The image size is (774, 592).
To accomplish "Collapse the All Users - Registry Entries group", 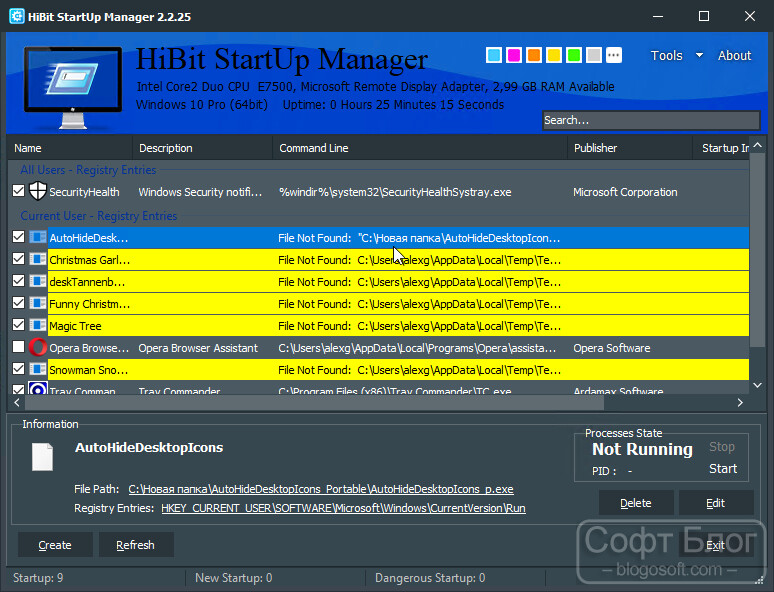I will [x=88, y=170].
